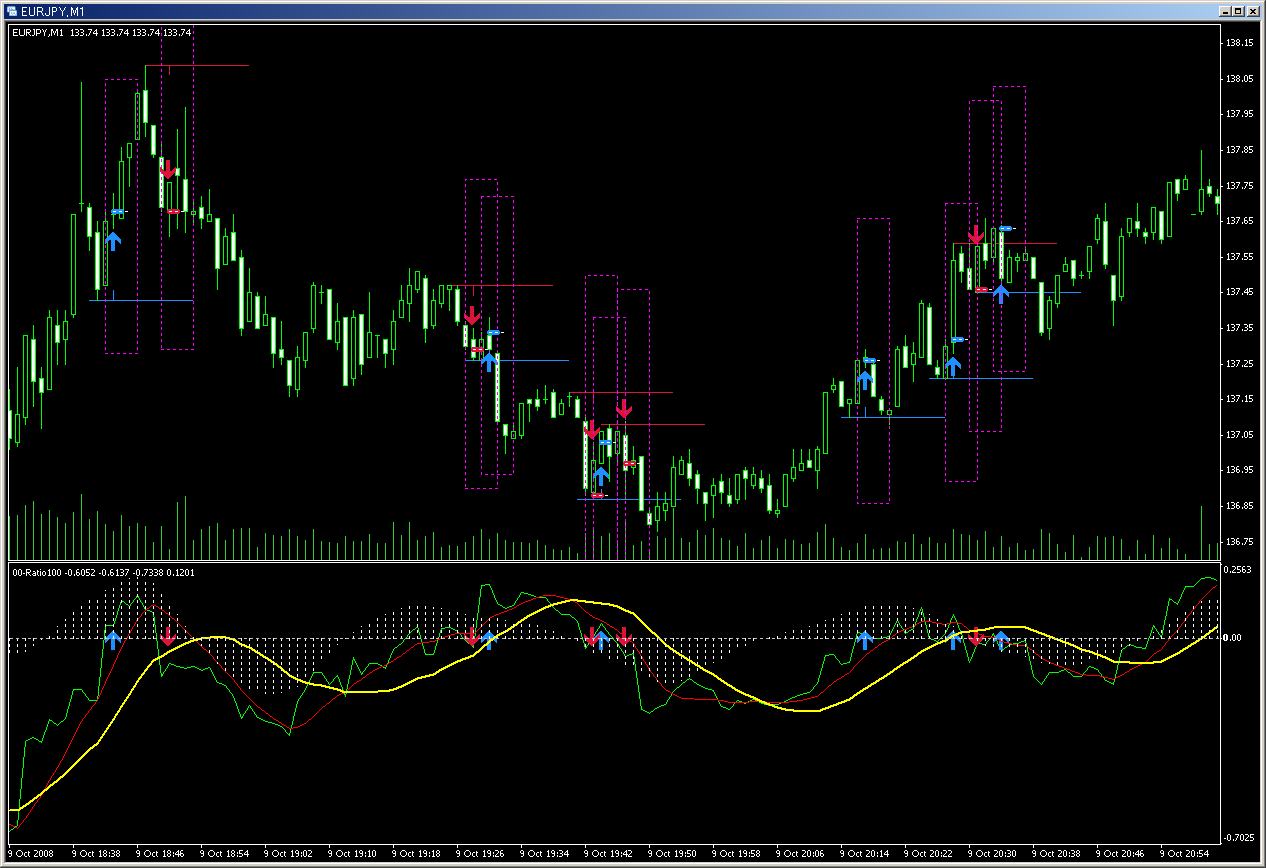The height and width of the screenshot is (868, 1266).
Task: Click the 136.95 price scale label
Action: click(1240, 470)
